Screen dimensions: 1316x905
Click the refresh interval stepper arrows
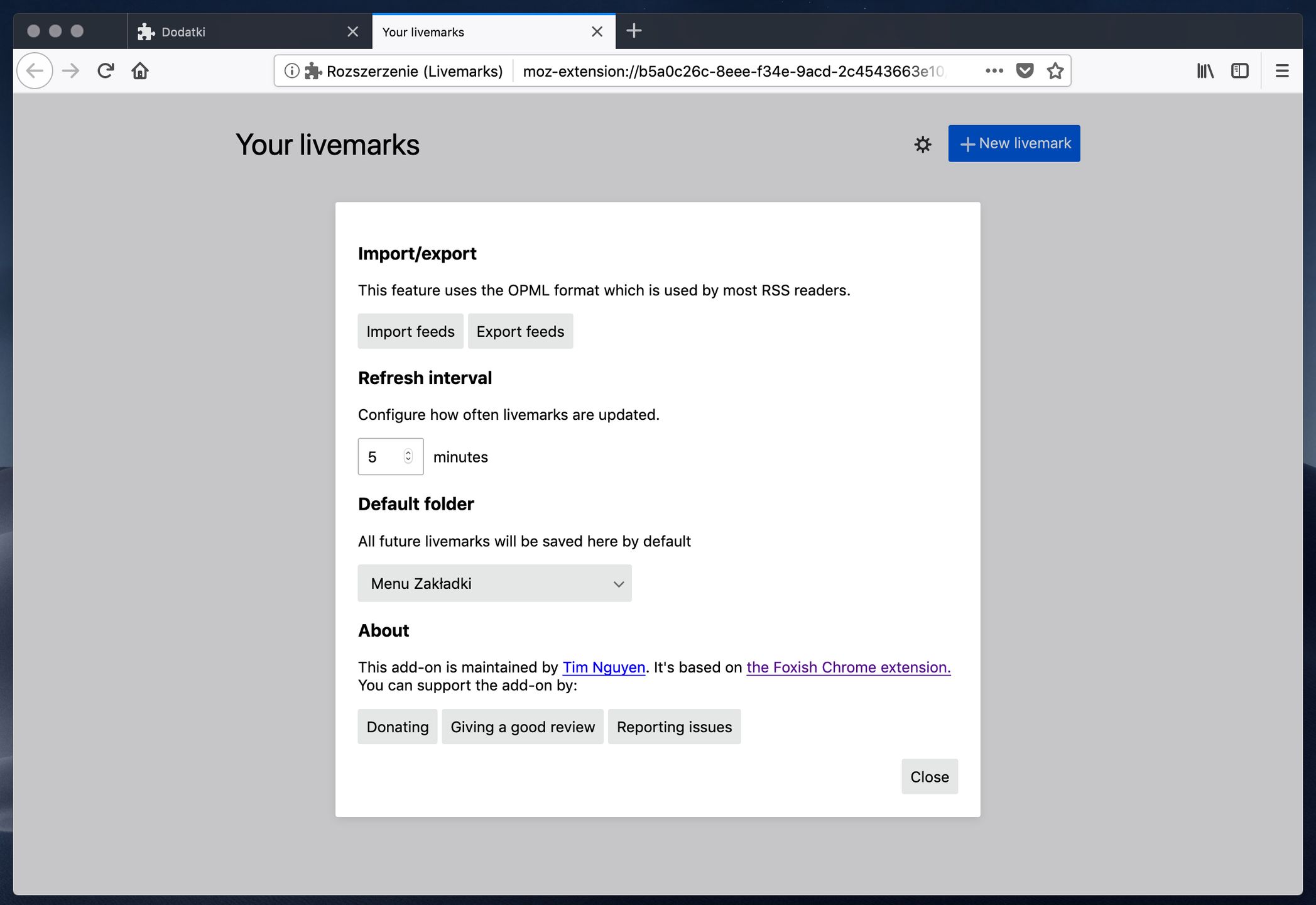(408, 456)
